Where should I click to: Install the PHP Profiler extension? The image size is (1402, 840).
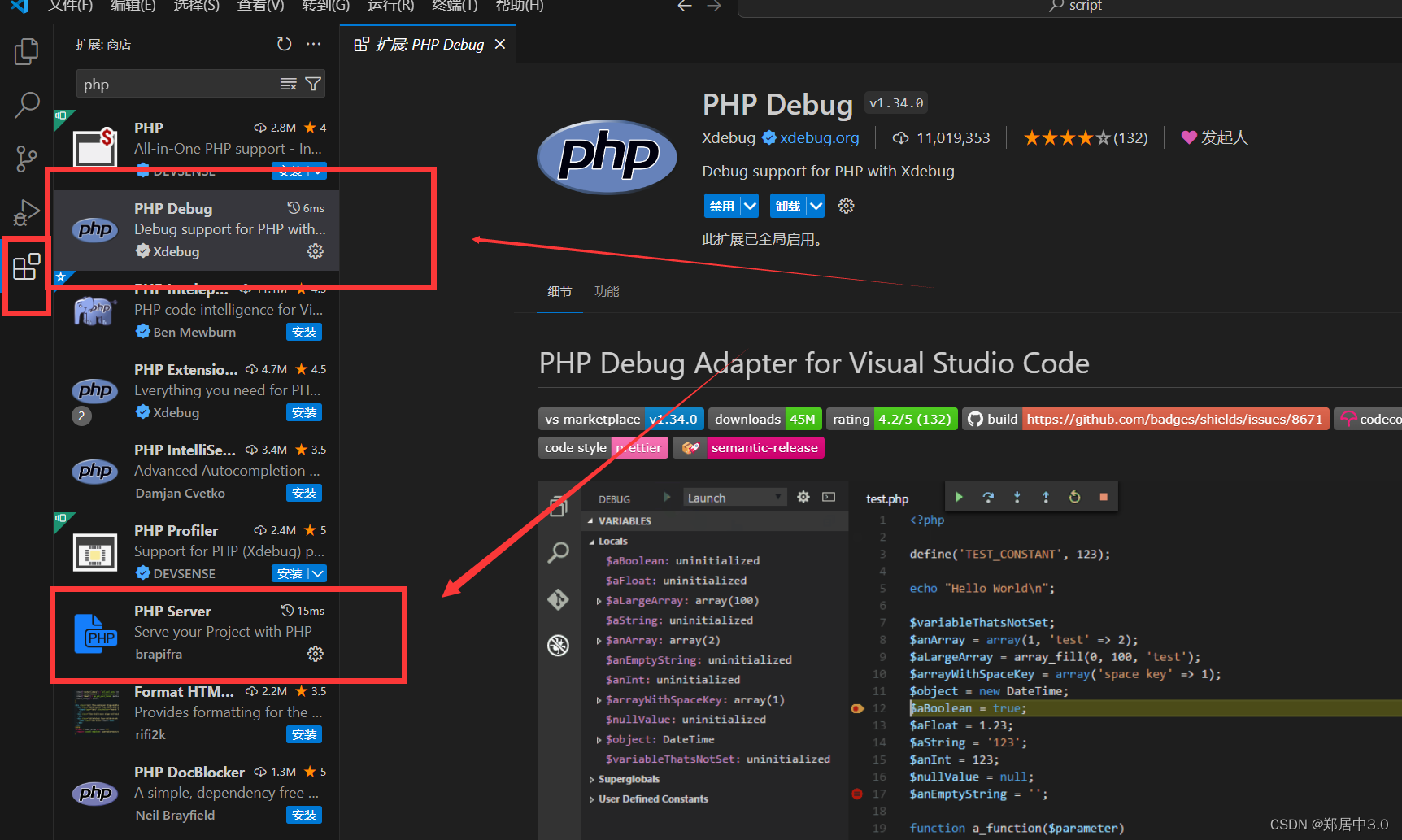(290, 573)
